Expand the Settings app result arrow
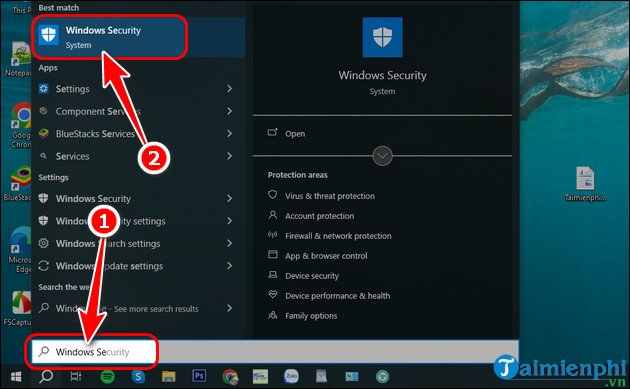Image resolution: width=630 pixels, height=389 pixels. click(x=229, y=88)
